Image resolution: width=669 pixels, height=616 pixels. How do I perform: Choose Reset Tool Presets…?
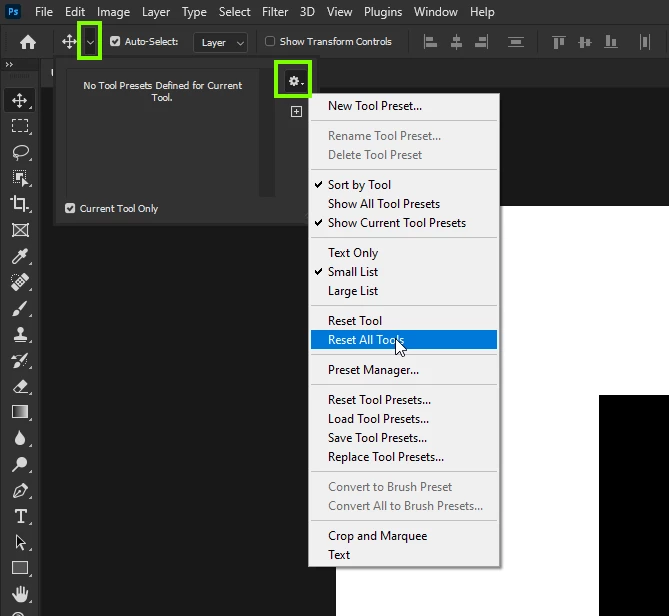coord(404,400)
